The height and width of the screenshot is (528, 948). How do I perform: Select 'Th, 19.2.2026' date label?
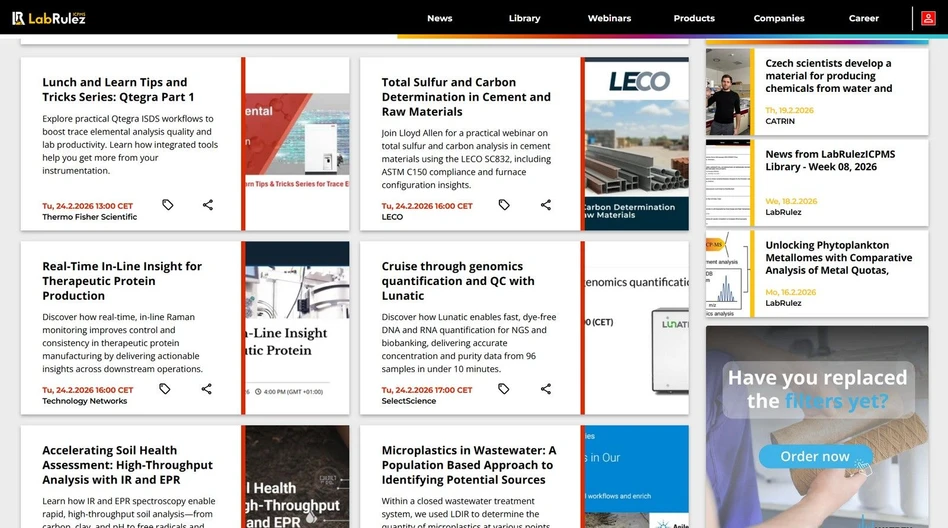pos(790,110)
